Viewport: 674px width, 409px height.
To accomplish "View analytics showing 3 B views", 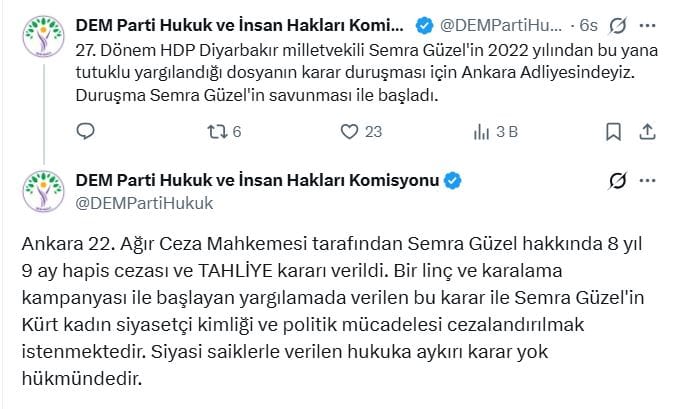I will (482, 131).
